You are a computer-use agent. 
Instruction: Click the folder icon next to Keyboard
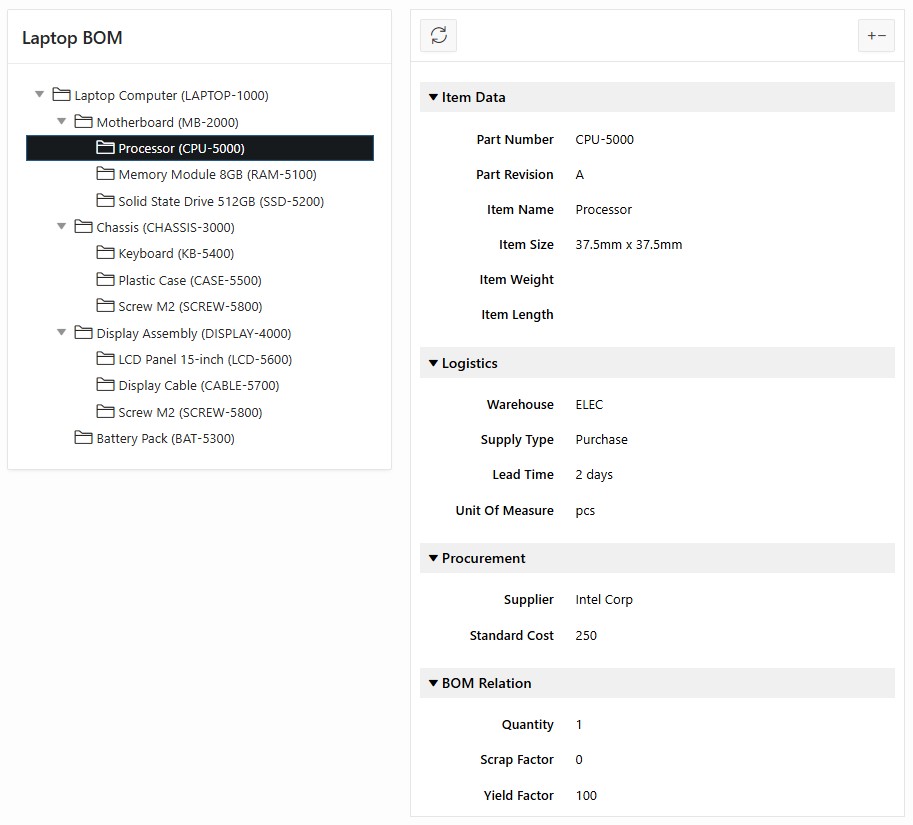(105, 253)
